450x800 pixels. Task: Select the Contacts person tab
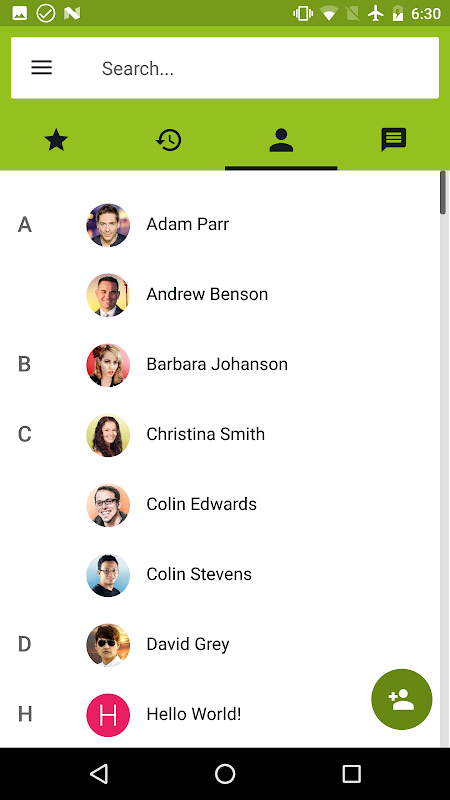click(x=281, y=140)
